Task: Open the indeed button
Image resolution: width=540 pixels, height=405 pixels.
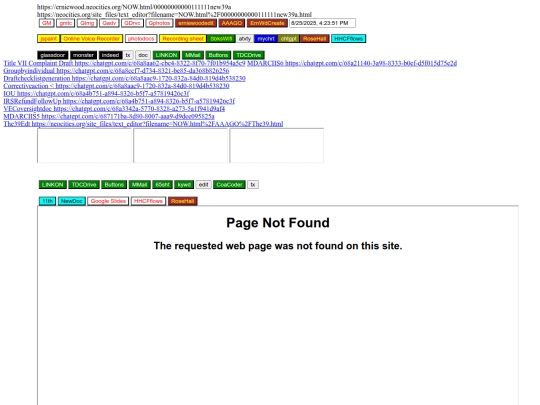Action: tap(110, 55)
